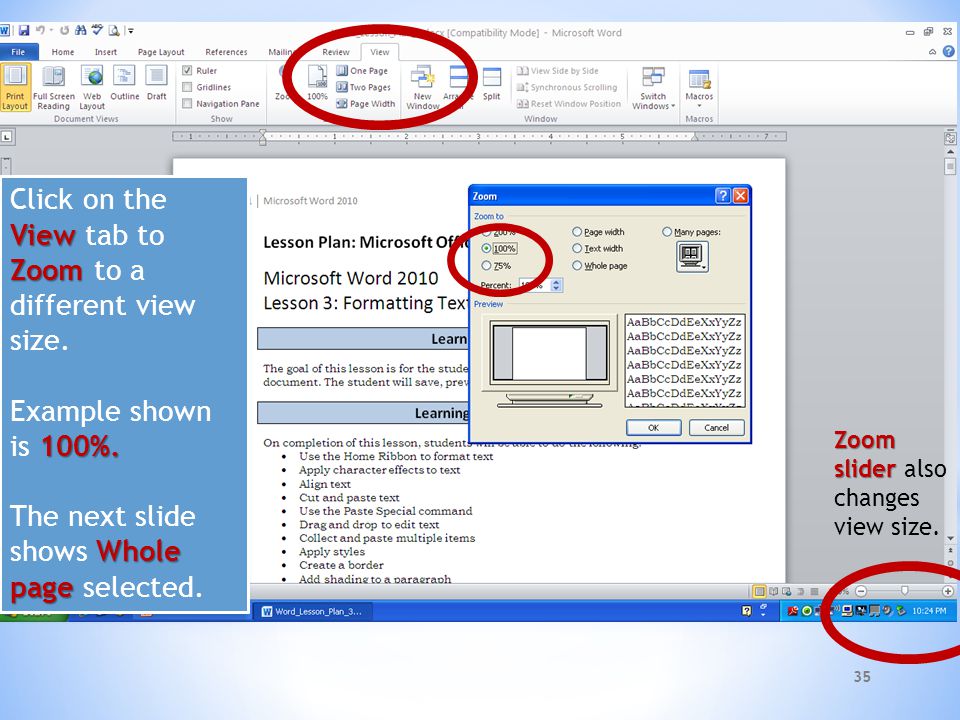Switch to Outline view in ribbon
Screen dimensions: 960x720
tap(124, 84)
